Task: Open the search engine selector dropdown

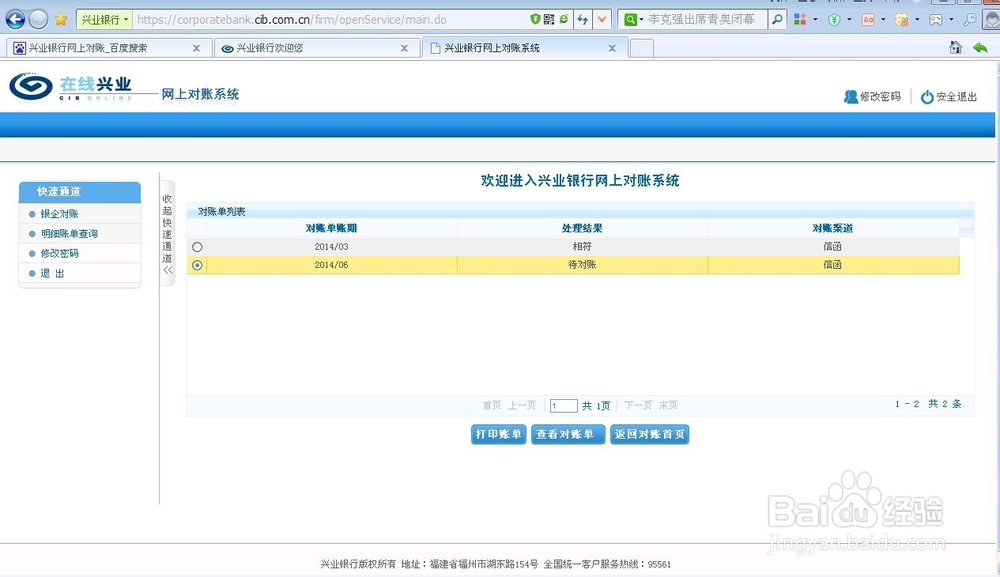Action: (x=633, y=20)
